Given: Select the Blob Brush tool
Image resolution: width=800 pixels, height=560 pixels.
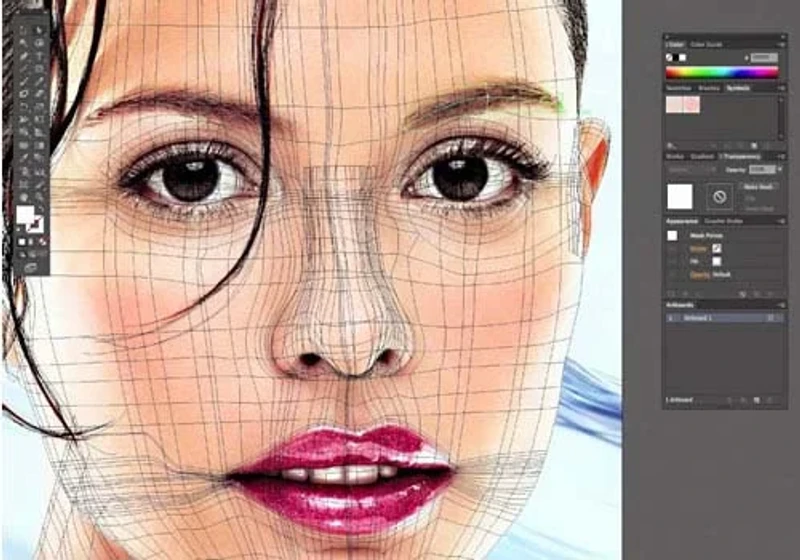Looking at the screenshot, I should tap(23, 92).
